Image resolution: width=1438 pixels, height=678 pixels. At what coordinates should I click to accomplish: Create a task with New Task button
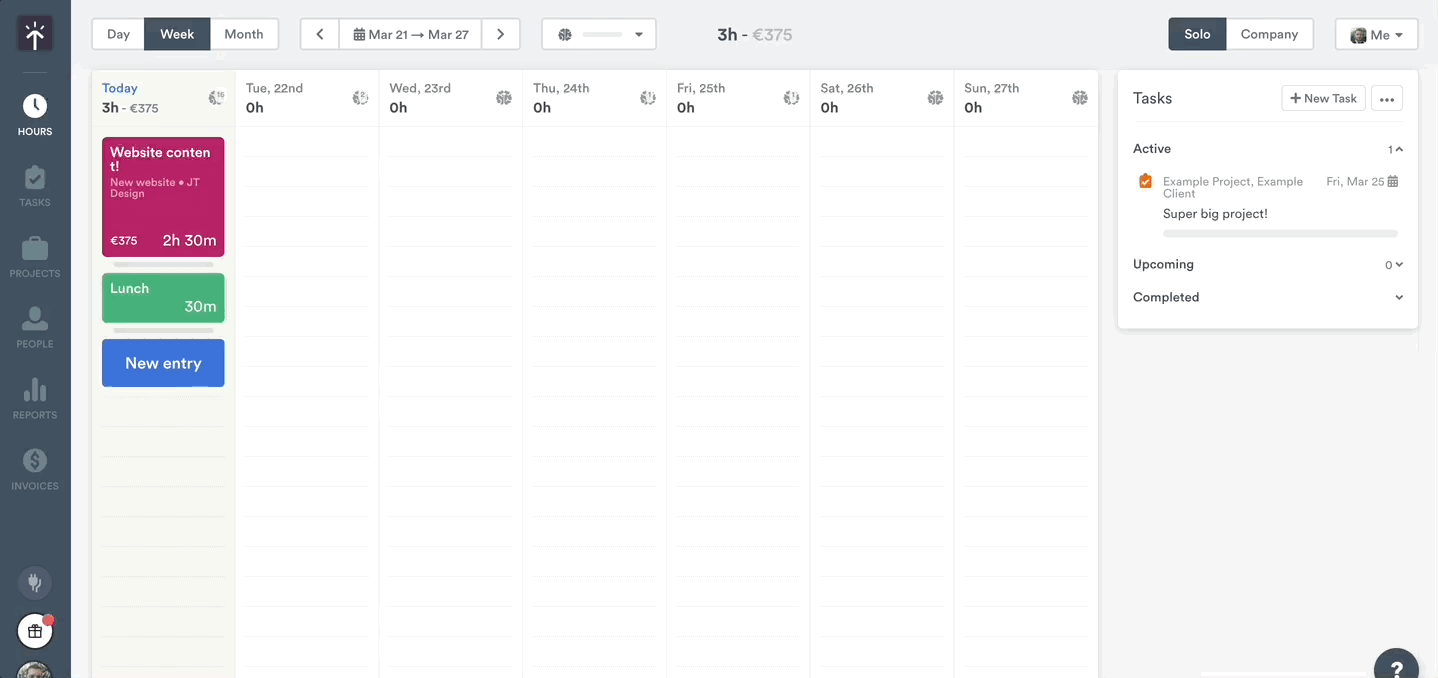(x=1322, y=98)
